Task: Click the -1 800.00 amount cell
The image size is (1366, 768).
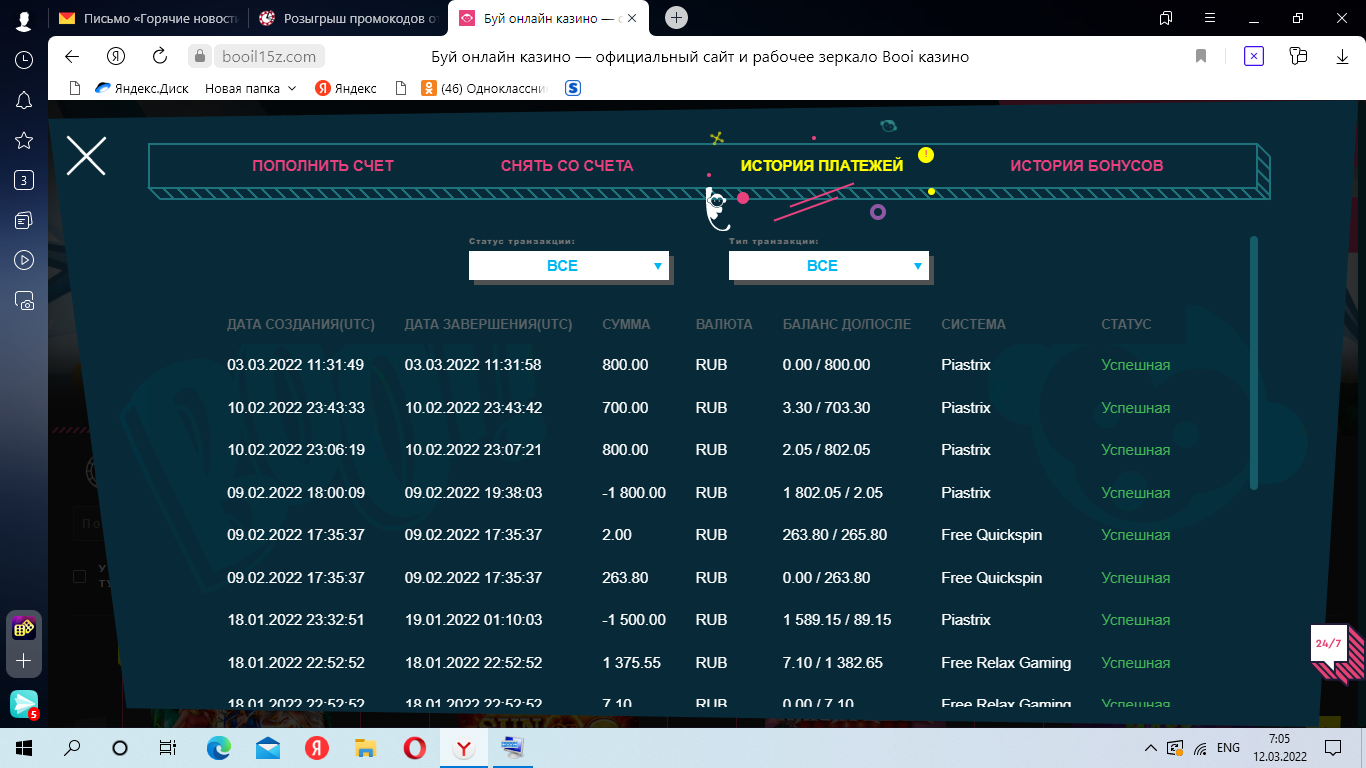Action: tap(634, 493)
